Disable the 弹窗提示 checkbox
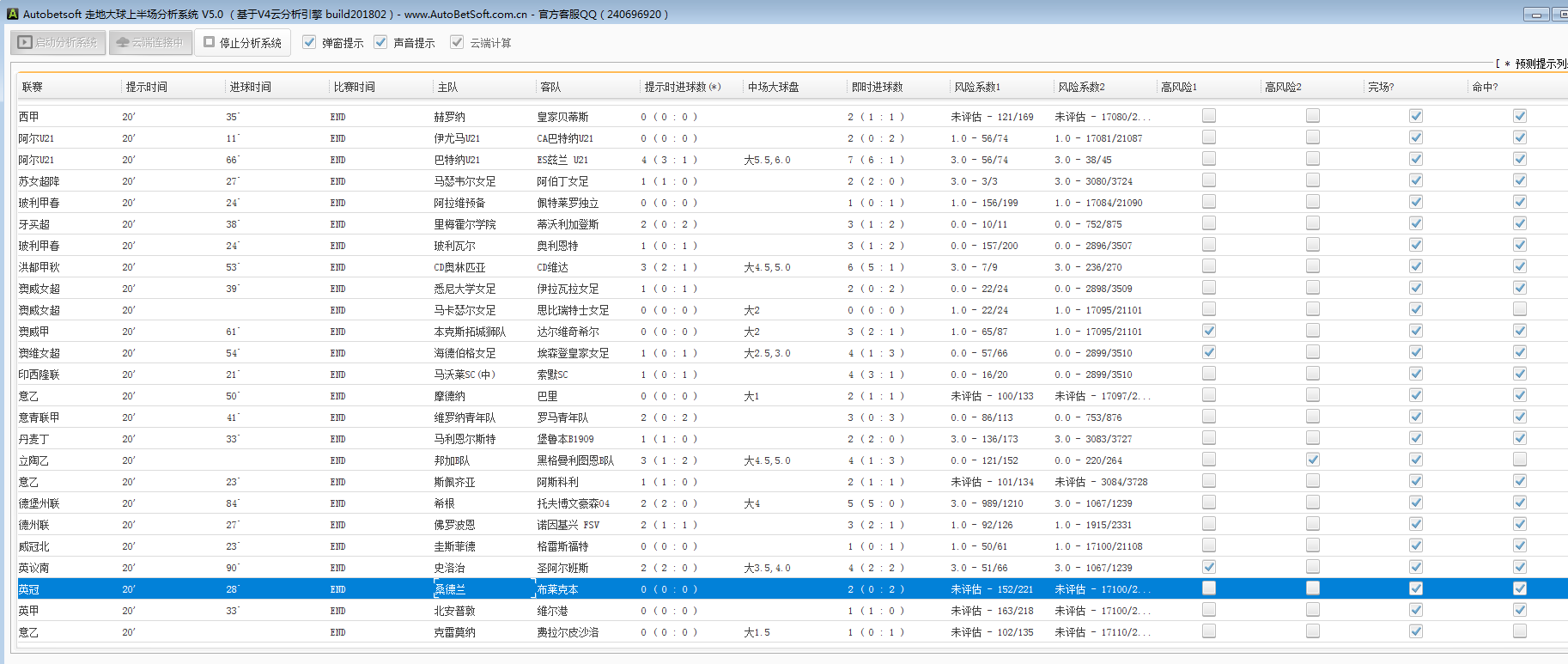This screenshot has width=1568, height=664. (x=310, y=42)
